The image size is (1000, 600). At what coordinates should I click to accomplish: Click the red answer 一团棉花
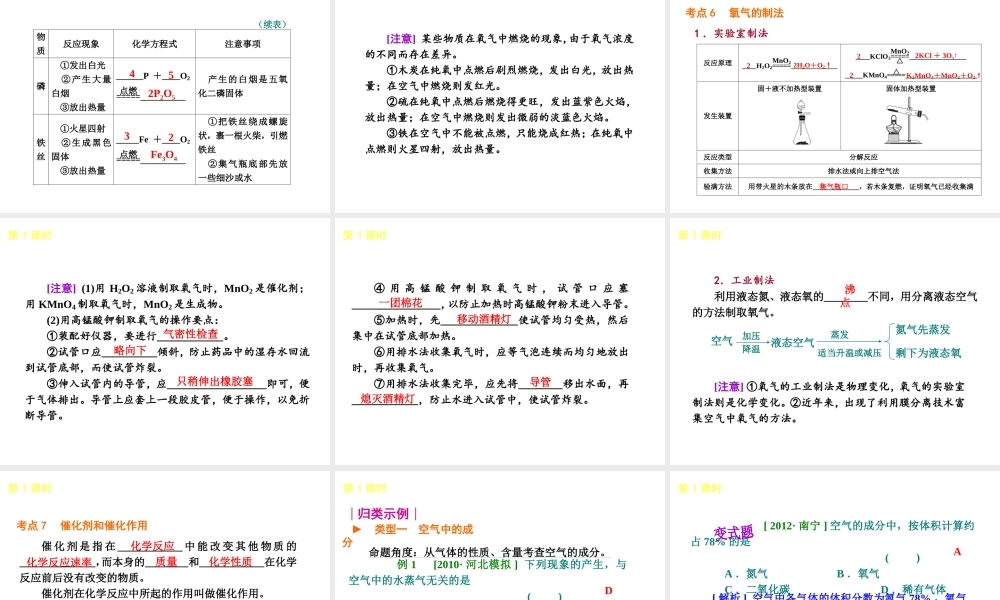tap(401, 302)
